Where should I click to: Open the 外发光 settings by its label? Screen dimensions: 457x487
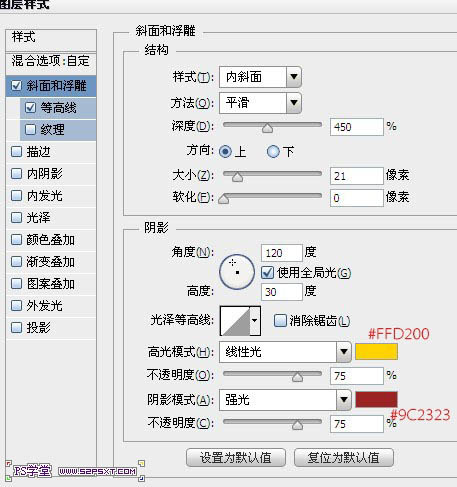tap(45, 306)
